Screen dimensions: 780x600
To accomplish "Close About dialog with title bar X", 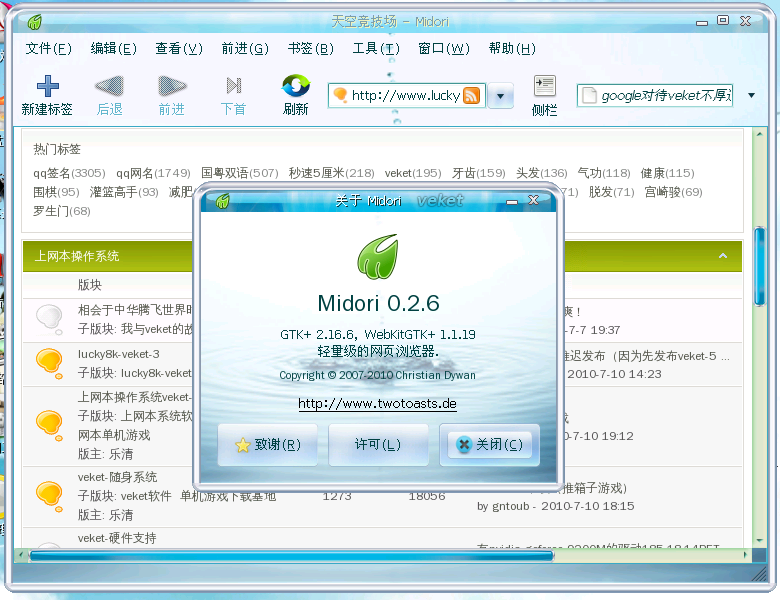I will point(533,200).
